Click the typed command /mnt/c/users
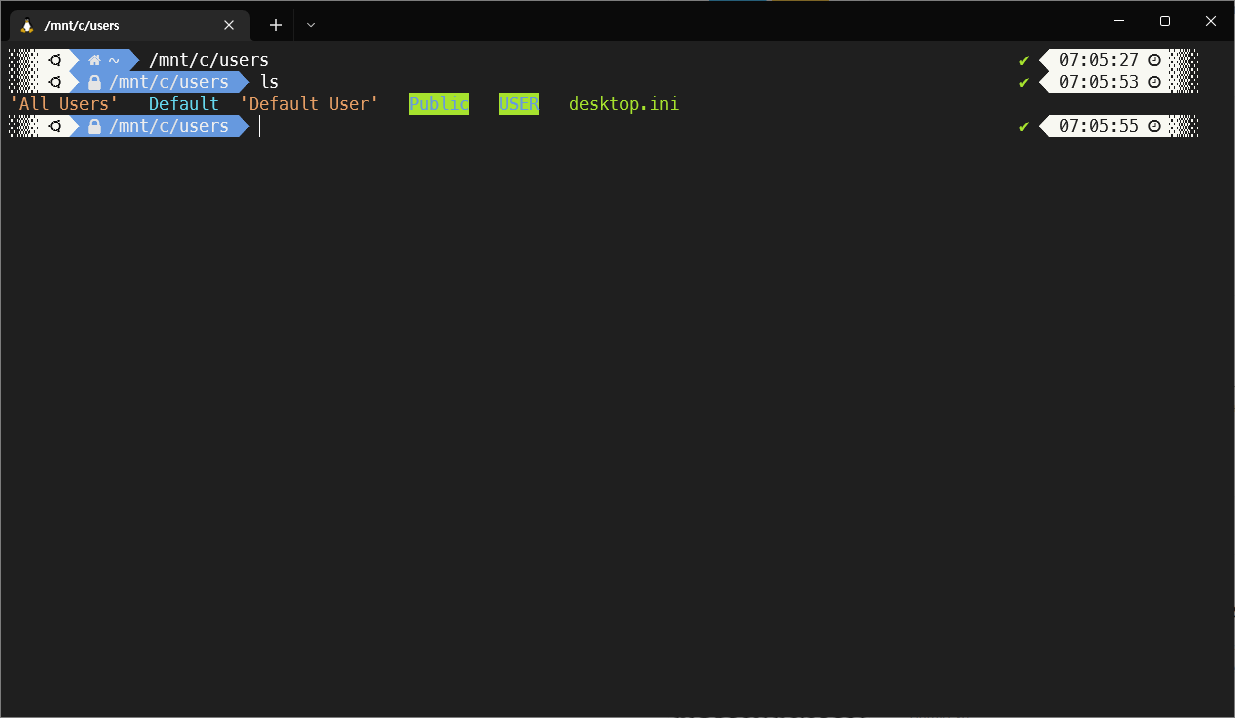The width and height of the screenshot is (1235, 718). click(209, 60)
